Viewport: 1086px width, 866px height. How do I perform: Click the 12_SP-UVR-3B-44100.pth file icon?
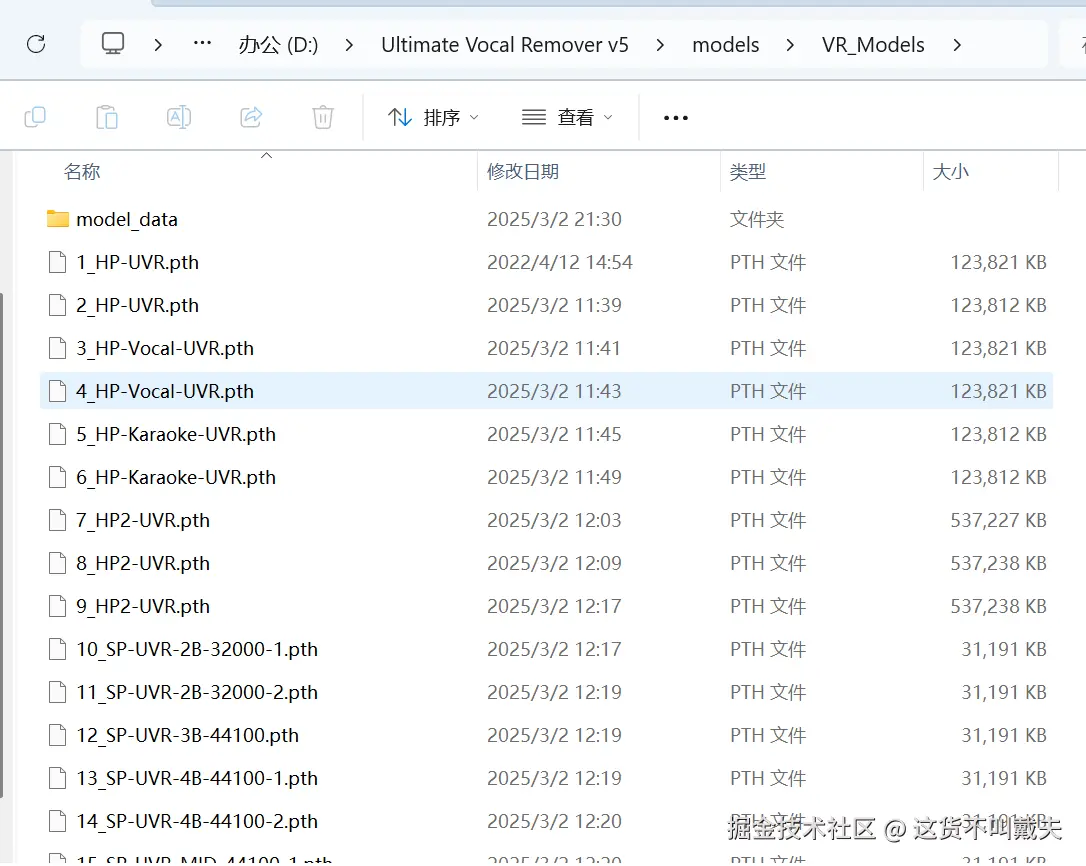coord(57,735)
